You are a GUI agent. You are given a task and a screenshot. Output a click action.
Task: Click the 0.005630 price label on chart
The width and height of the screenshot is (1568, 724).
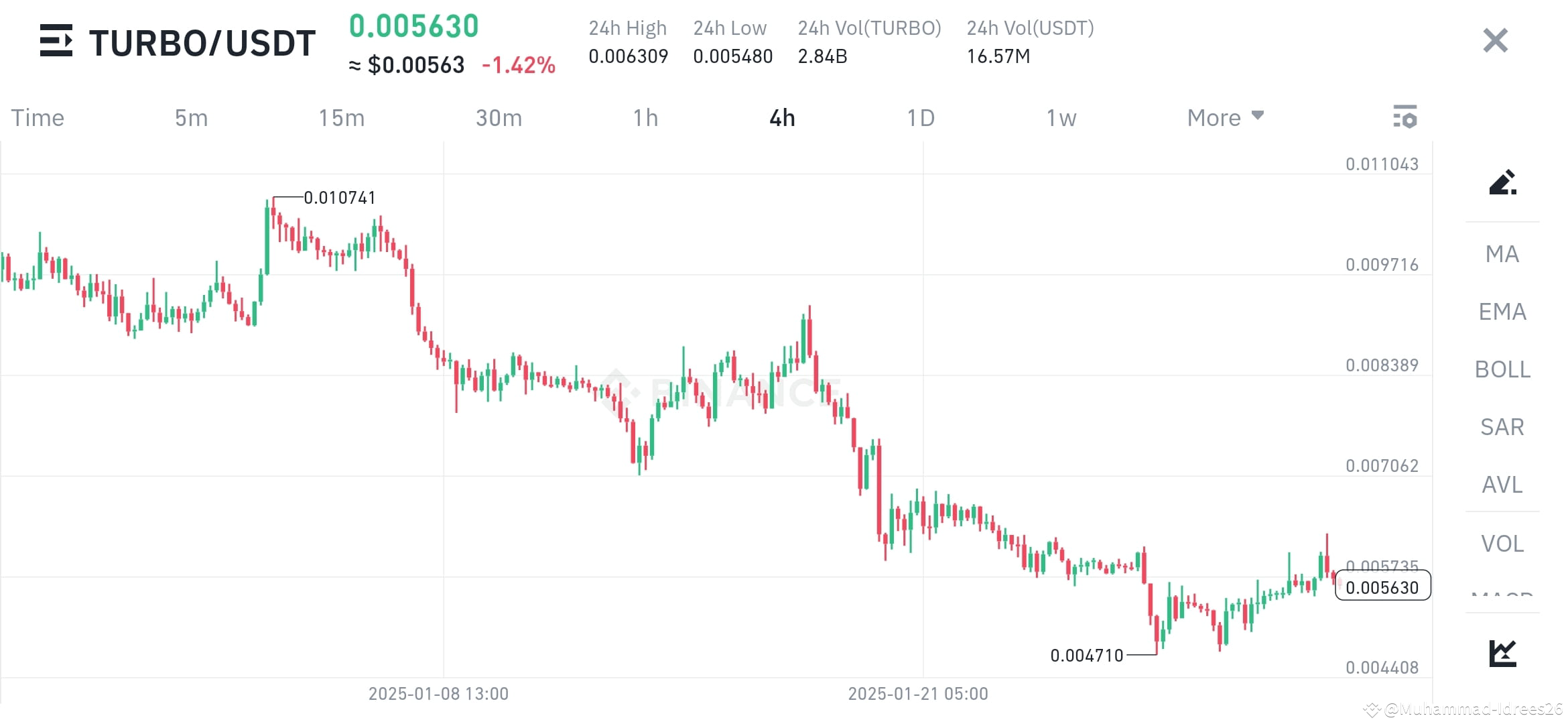pos(1382,587)
